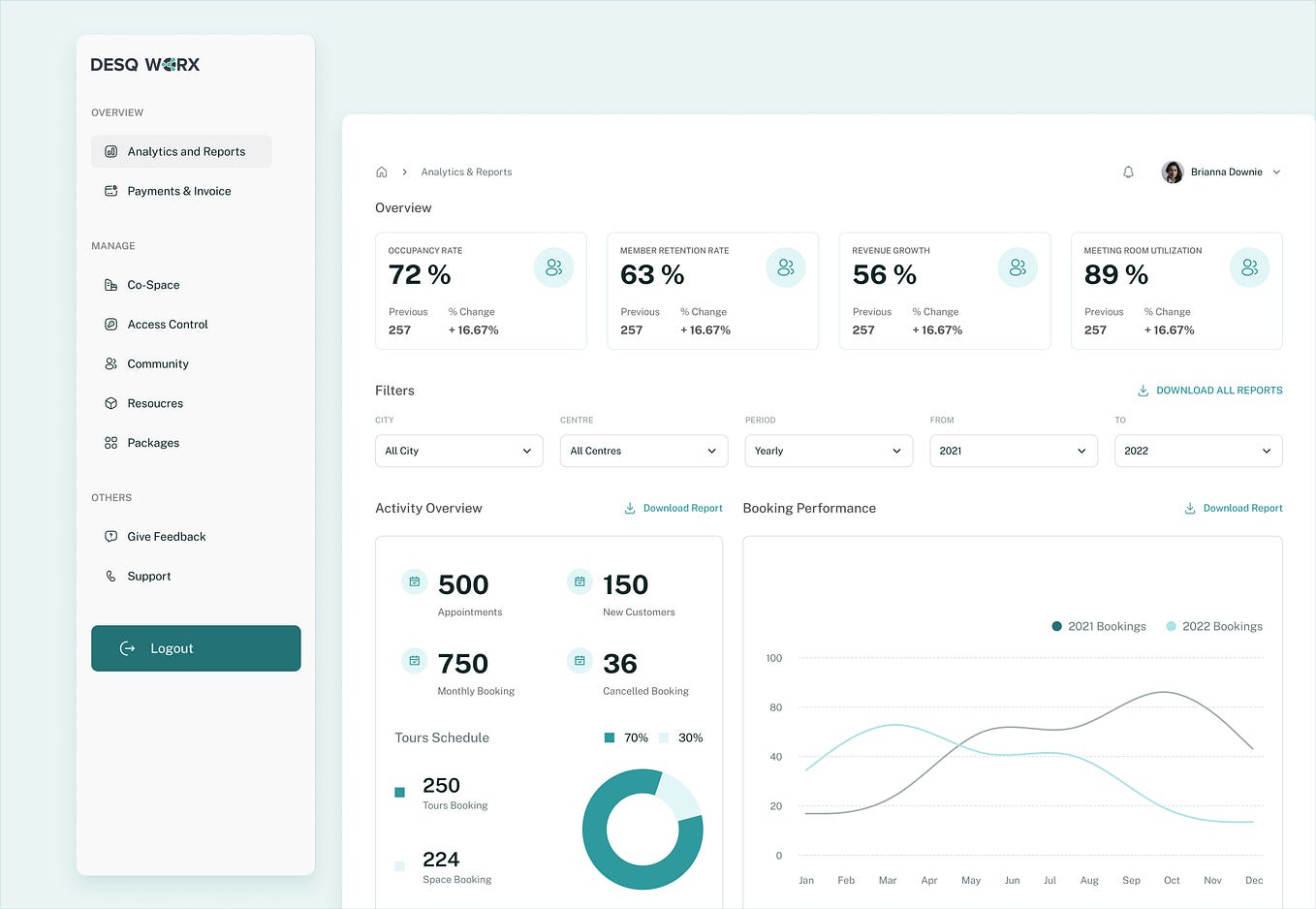
Task: Toggle the 2021 Bookings legend dot
Action: pos(1055,626)
